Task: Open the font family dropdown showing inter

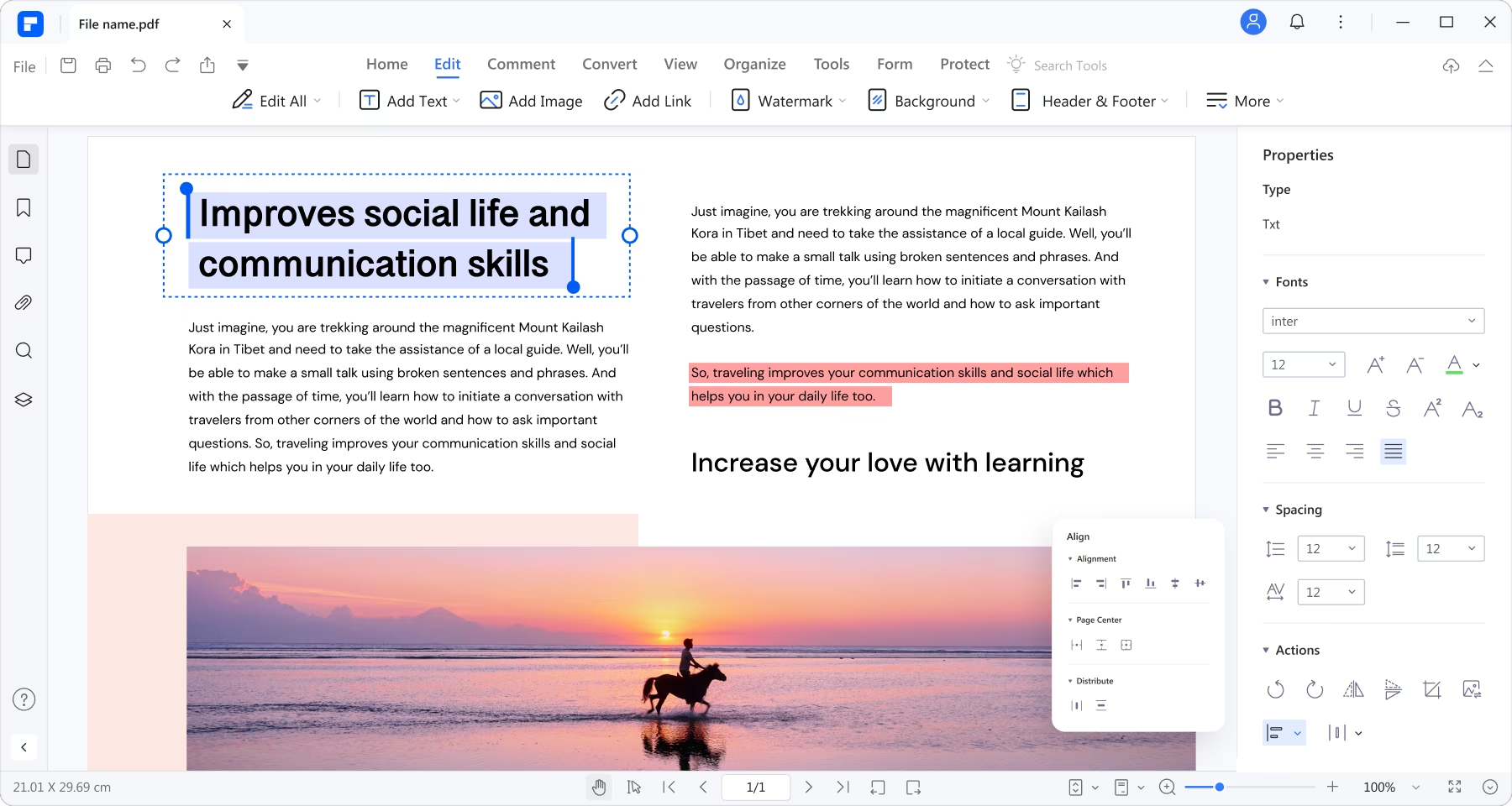Action: coord(1373,321)
